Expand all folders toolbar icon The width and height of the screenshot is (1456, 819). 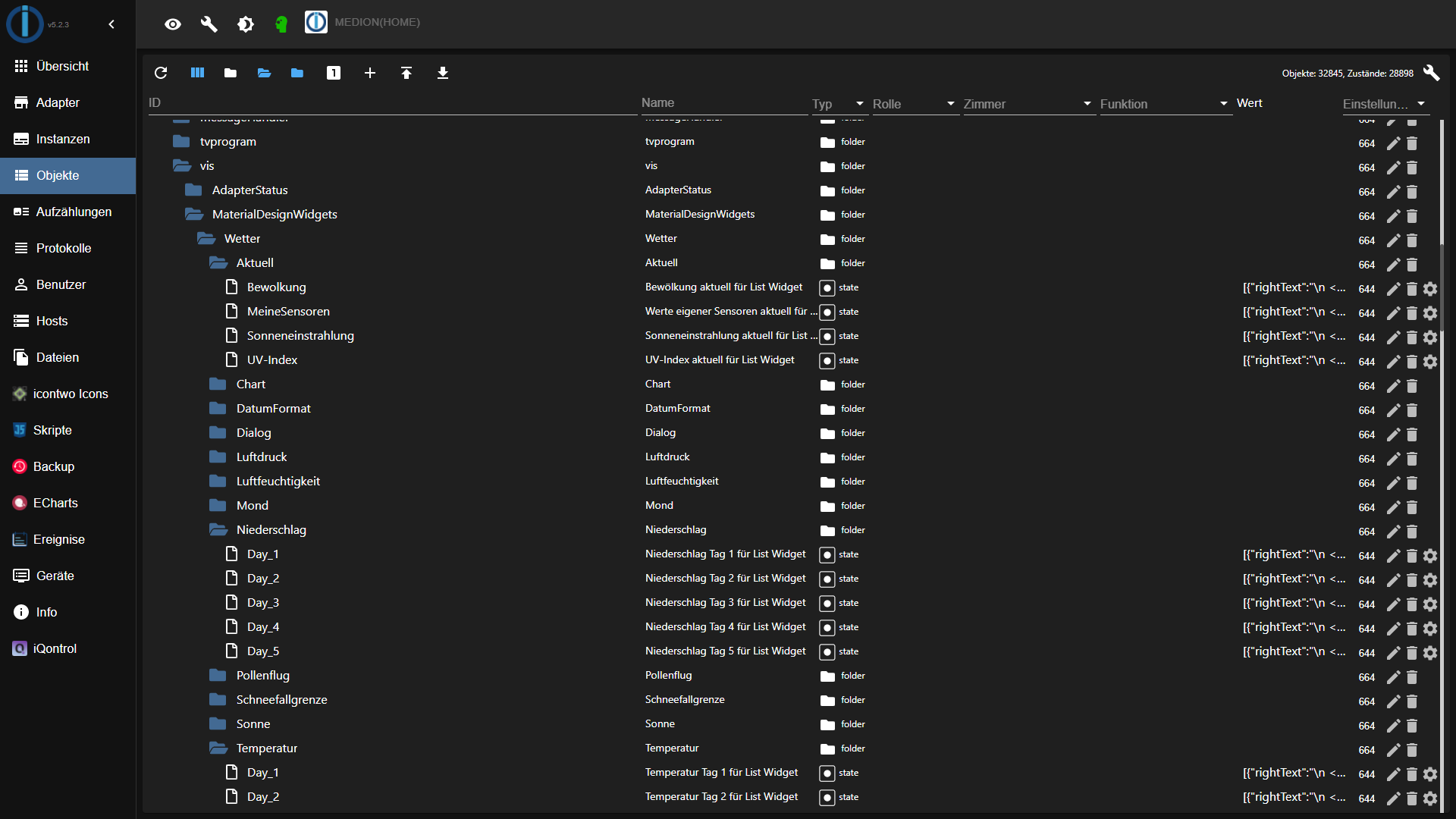[264, 73]
